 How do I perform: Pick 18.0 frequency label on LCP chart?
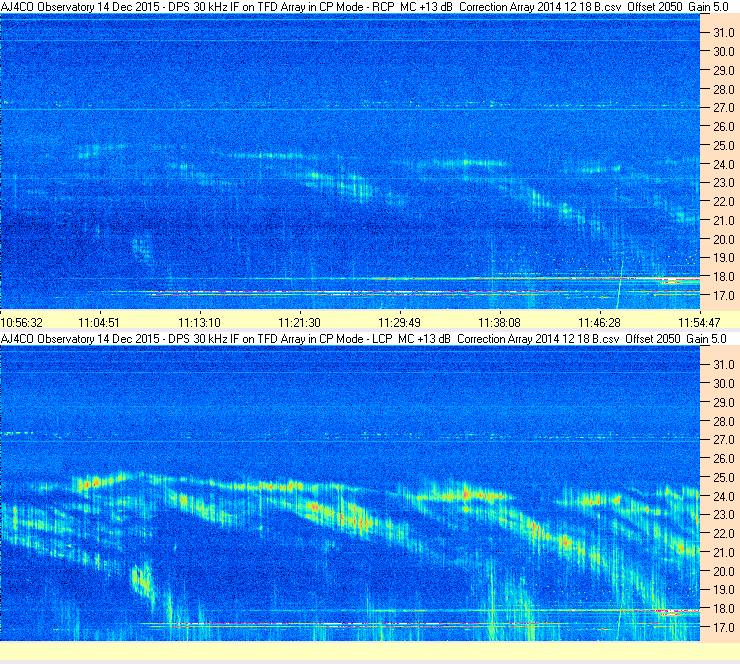pyautogui.click(x=724, y=609)
